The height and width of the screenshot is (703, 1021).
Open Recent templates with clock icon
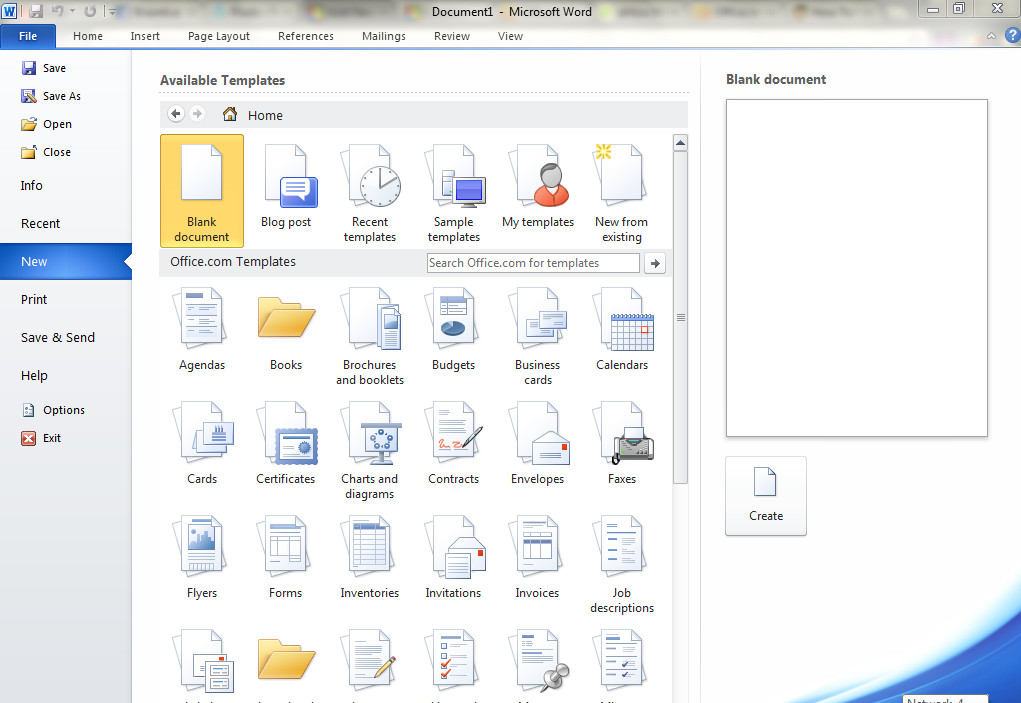(370, 178)
